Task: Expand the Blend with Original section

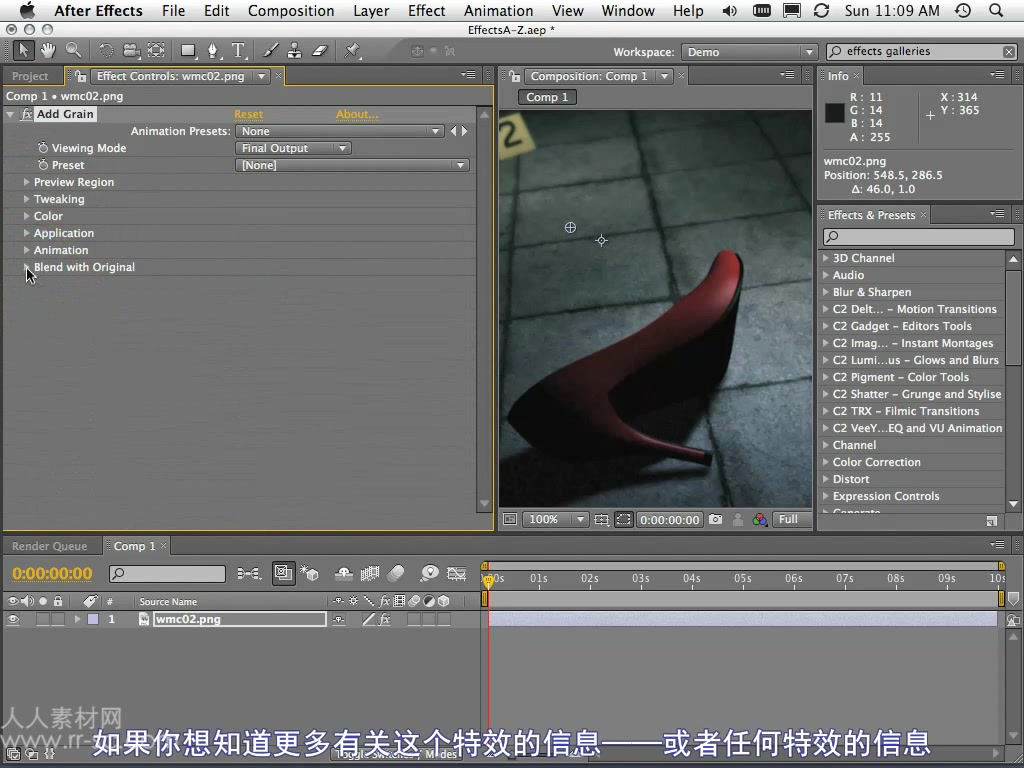Action: point(27,268)
